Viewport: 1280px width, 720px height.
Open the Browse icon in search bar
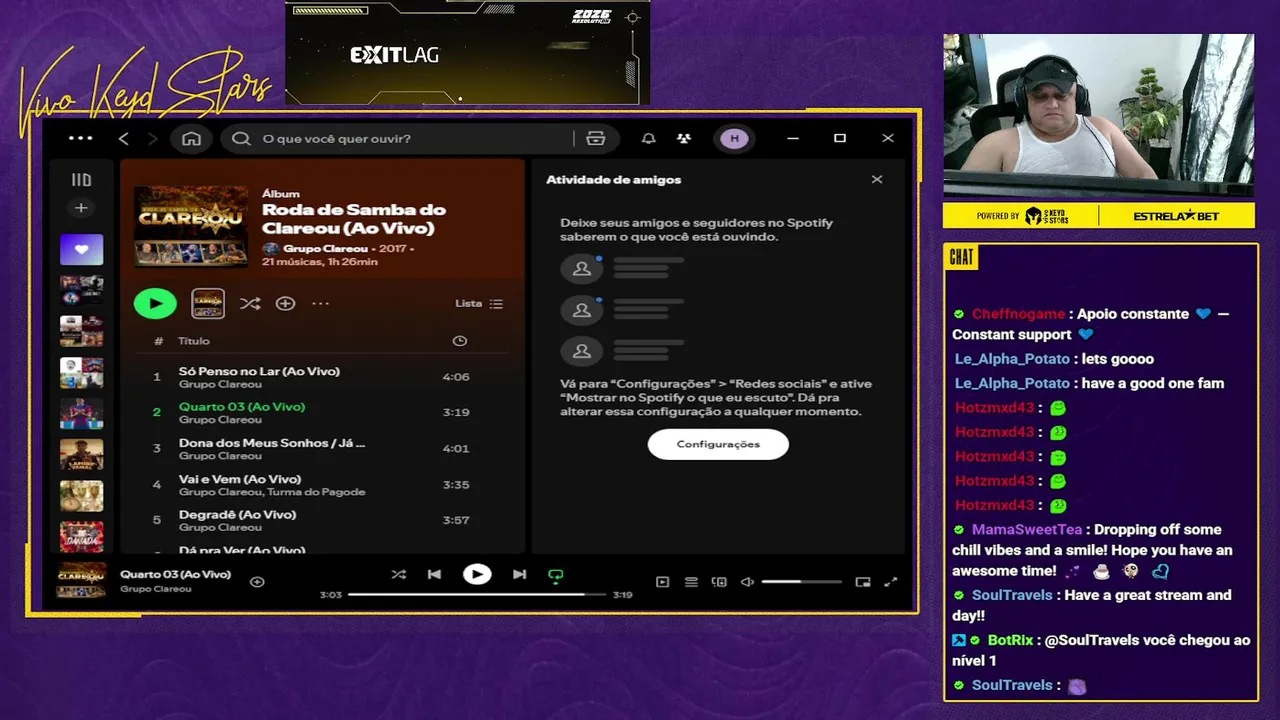[x=596, y=139]
